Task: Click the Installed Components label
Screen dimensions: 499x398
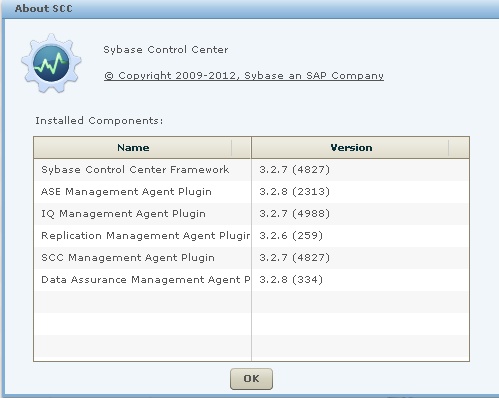Action: pyautogui.click(x=99, y=120)
